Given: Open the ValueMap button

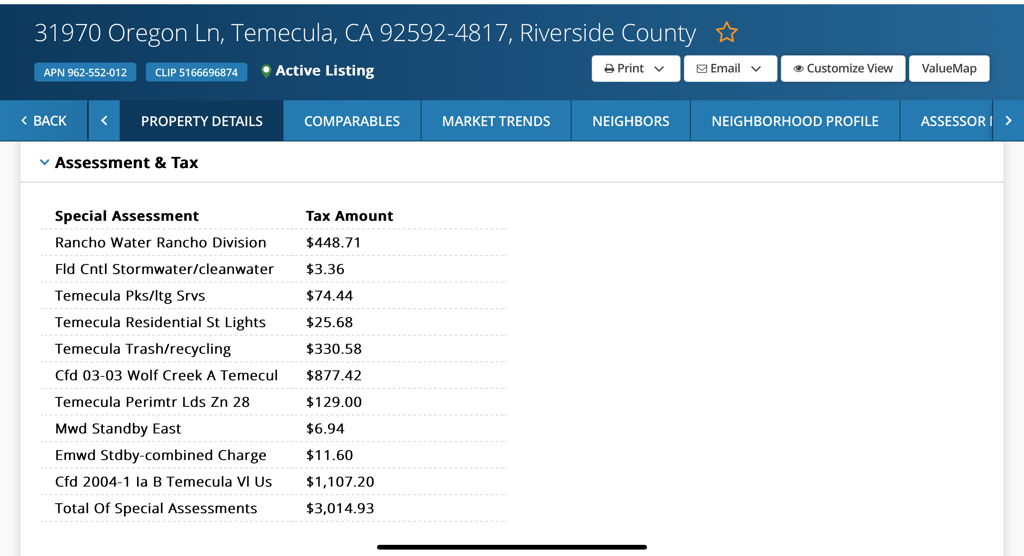Looking at the screenshot, I should [949, 69].
